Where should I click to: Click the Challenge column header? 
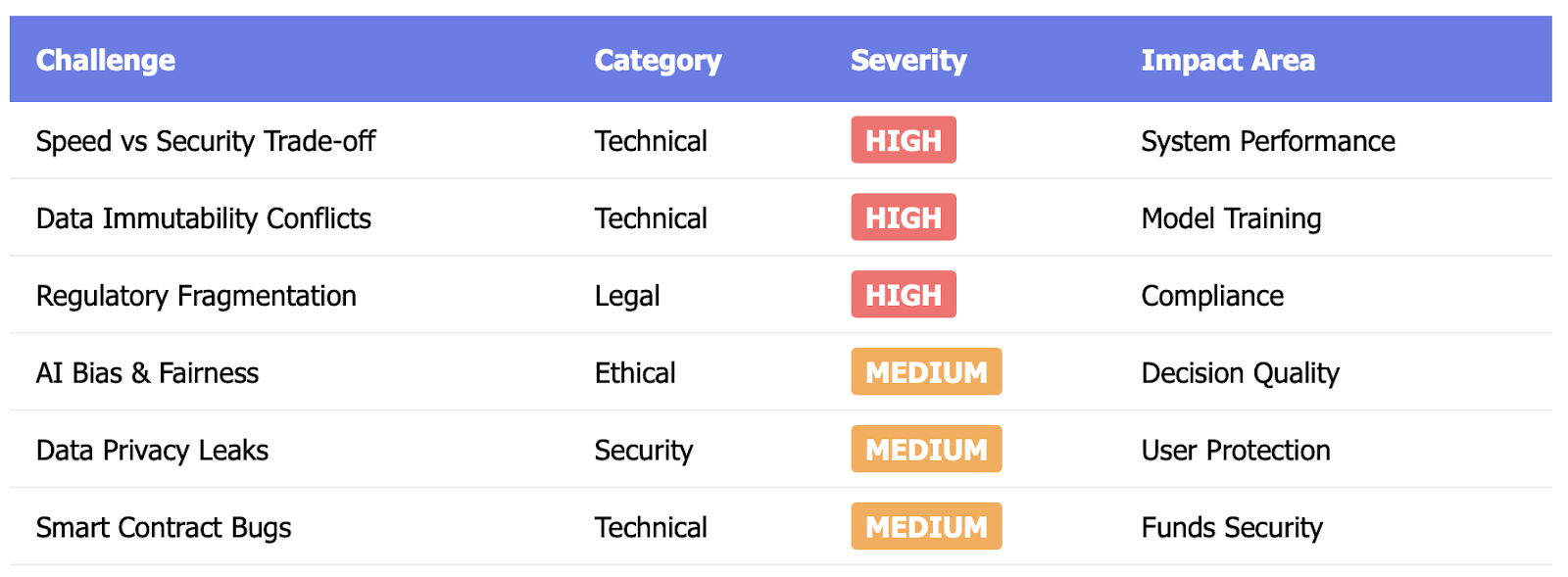[x=106, y=61]
